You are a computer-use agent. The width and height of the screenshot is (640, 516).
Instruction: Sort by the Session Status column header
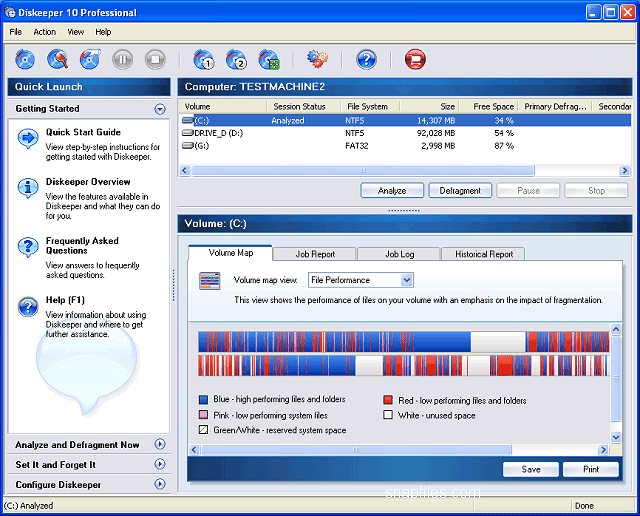[303, 107]
